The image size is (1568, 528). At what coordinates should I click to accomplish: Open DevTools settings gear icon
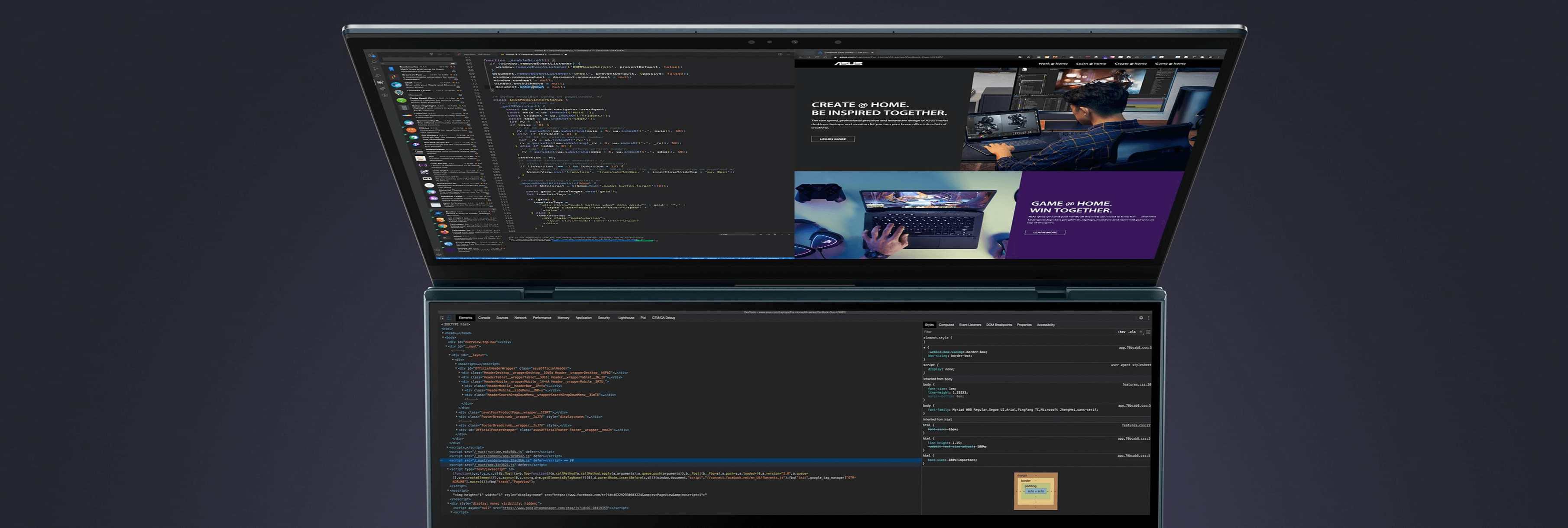coord(1141,318)
